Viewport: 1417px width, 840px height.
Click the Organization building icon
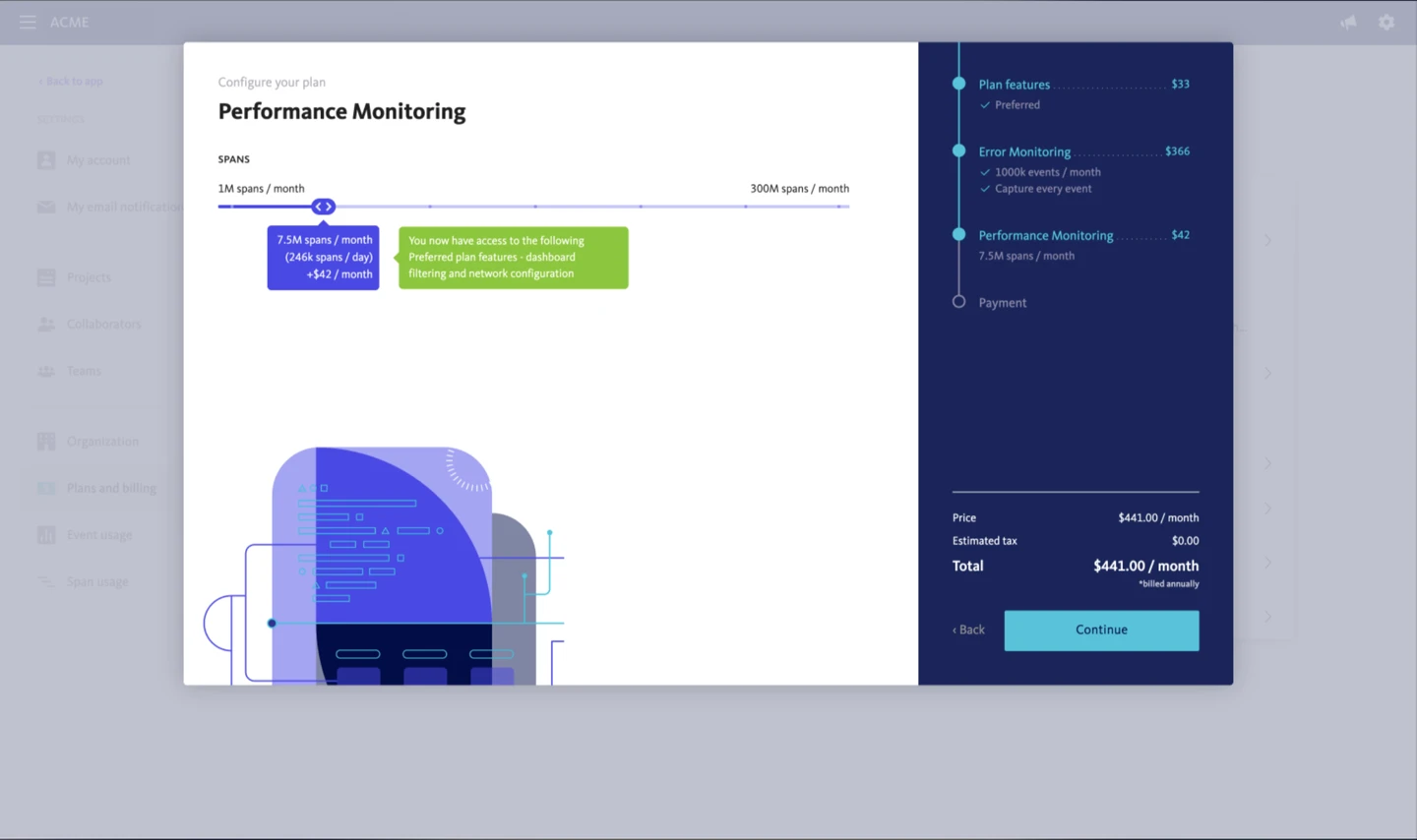46,442
